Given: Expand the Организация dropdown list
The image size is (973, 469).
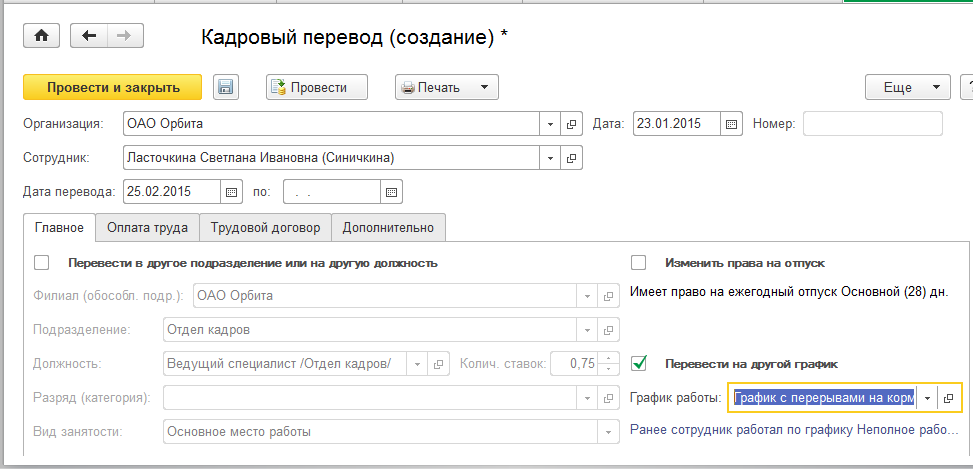Looking at the screenshot, I should 550,124.
